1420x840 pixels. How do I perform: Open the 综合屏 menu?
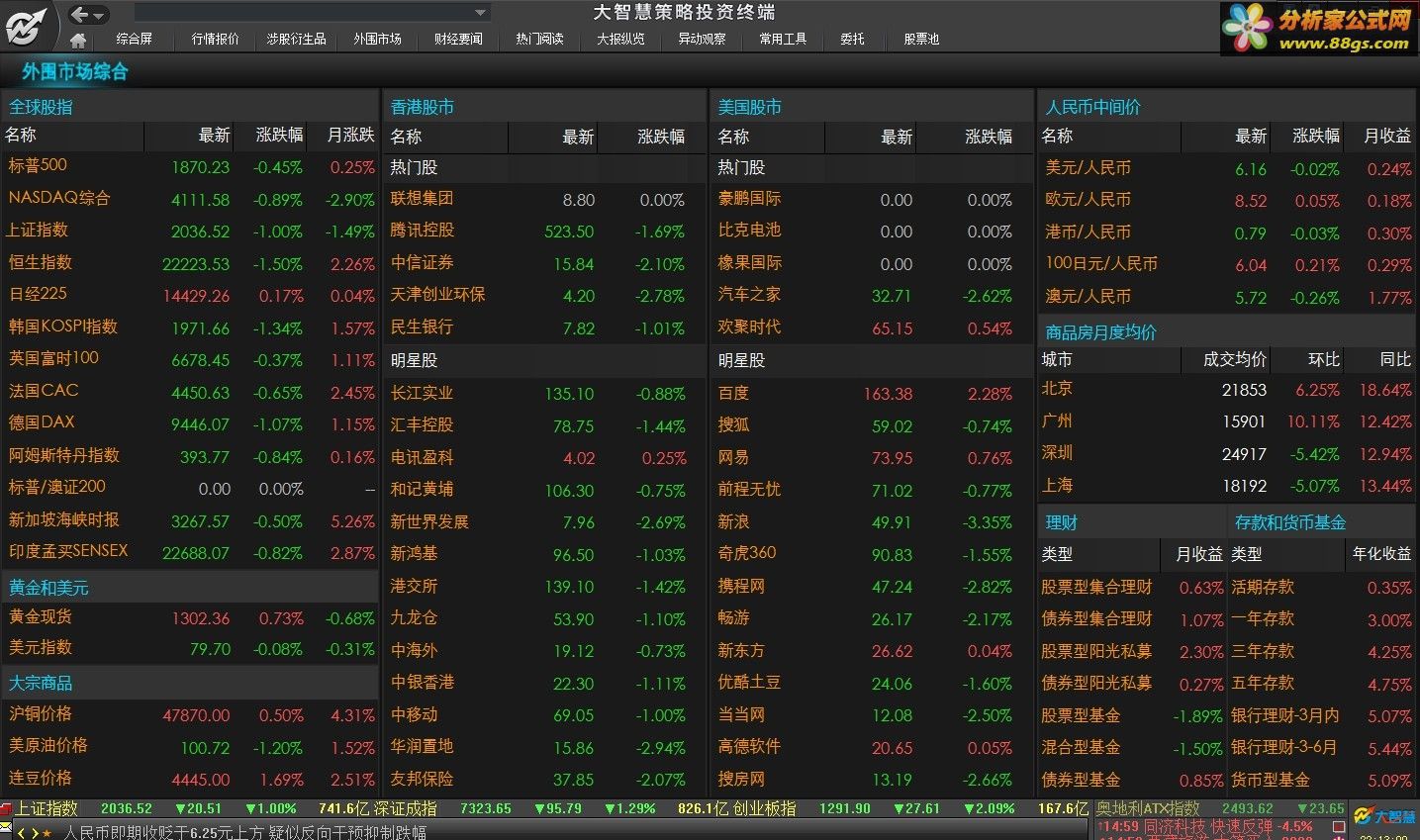pyautogui.click(x=135, y=40)
